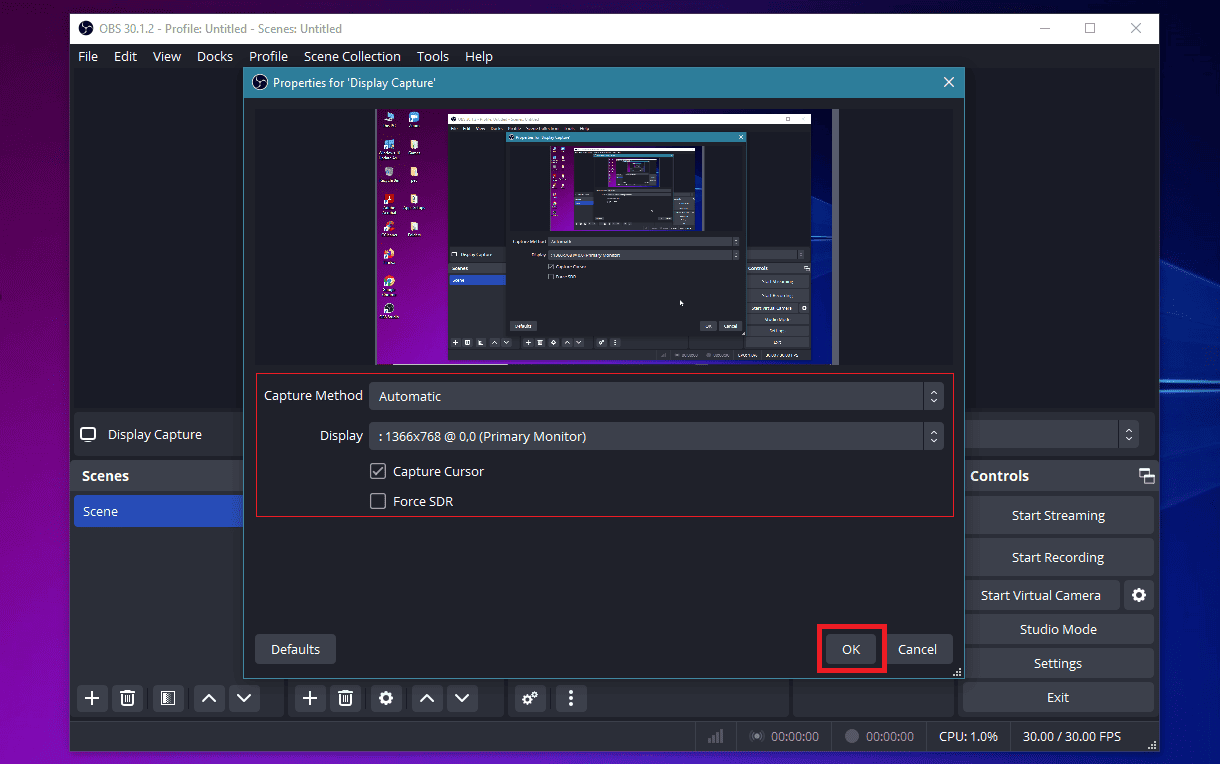1220x764 pixels.
Task: Open source properties gear next to source trash icon
Action: 386,698
